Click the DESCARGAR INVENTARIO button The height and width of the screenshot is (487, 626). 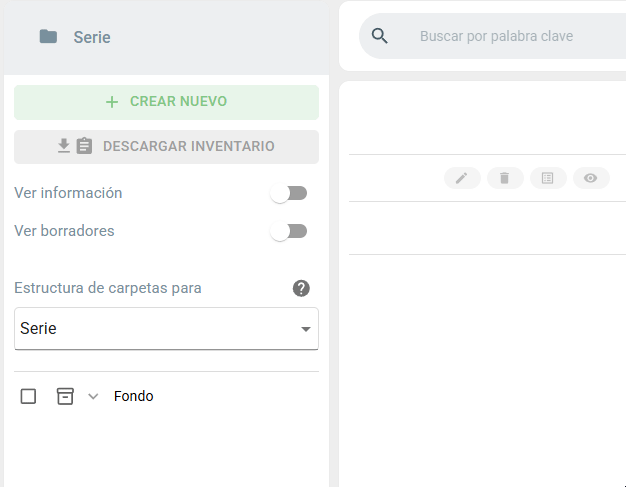(x=166, y=146)
